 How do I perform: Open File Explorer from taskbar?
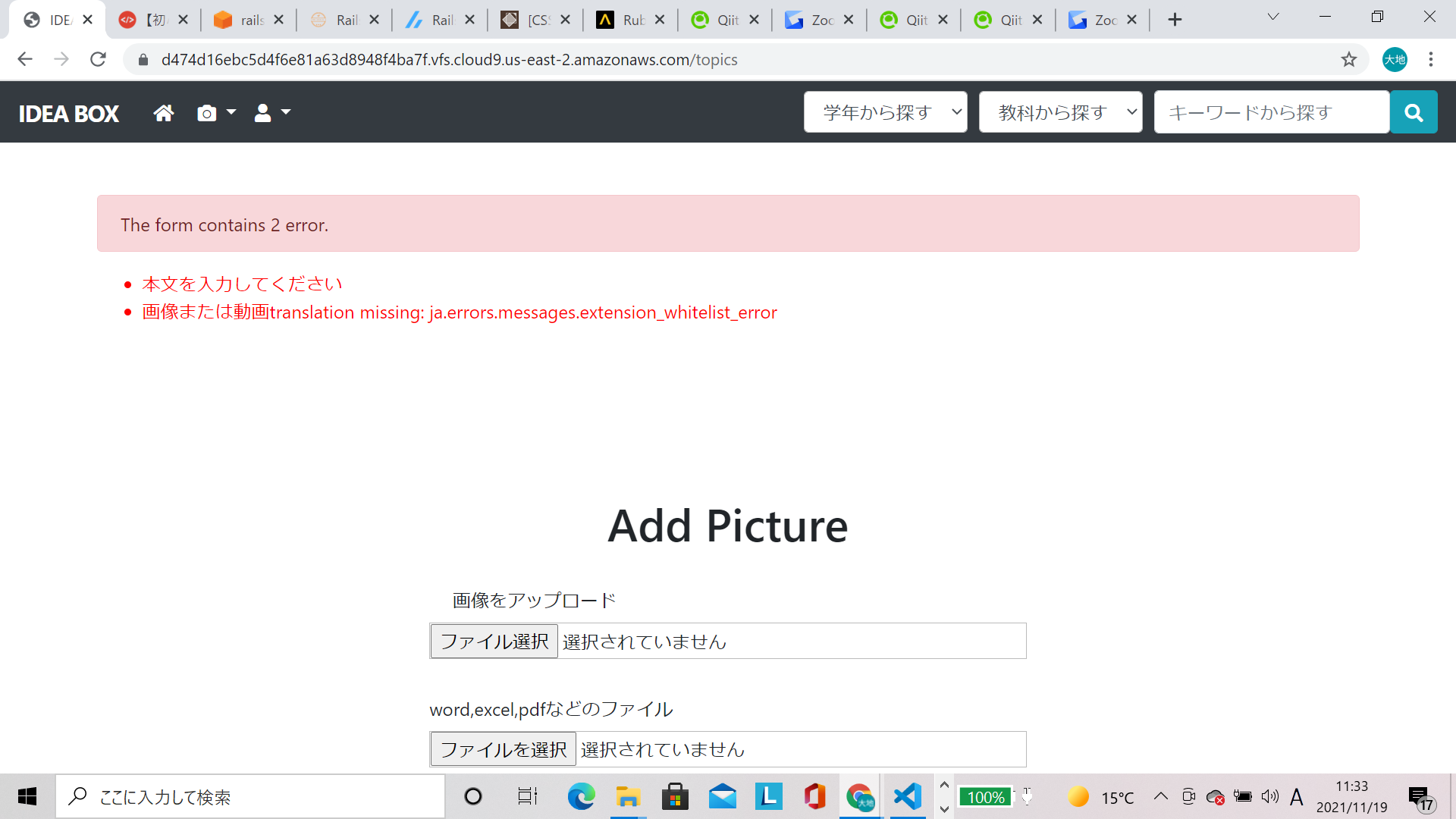[x=628, y=797]
